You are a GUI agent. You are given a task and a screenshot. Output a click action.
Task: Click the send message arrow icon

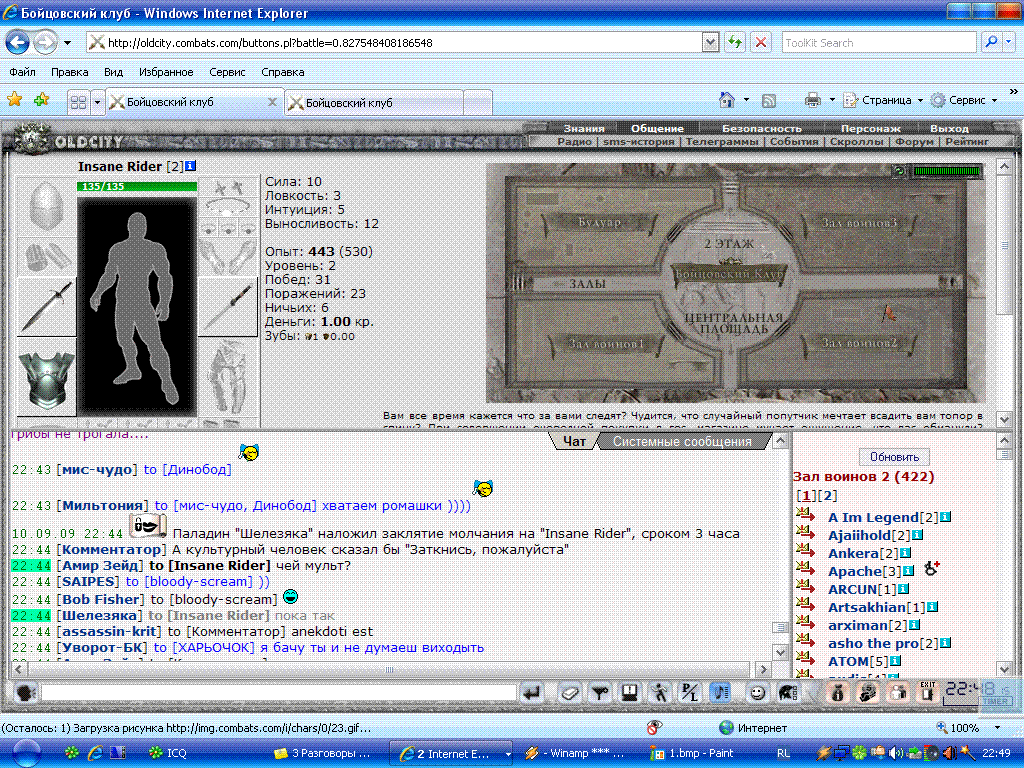[532, 692]
